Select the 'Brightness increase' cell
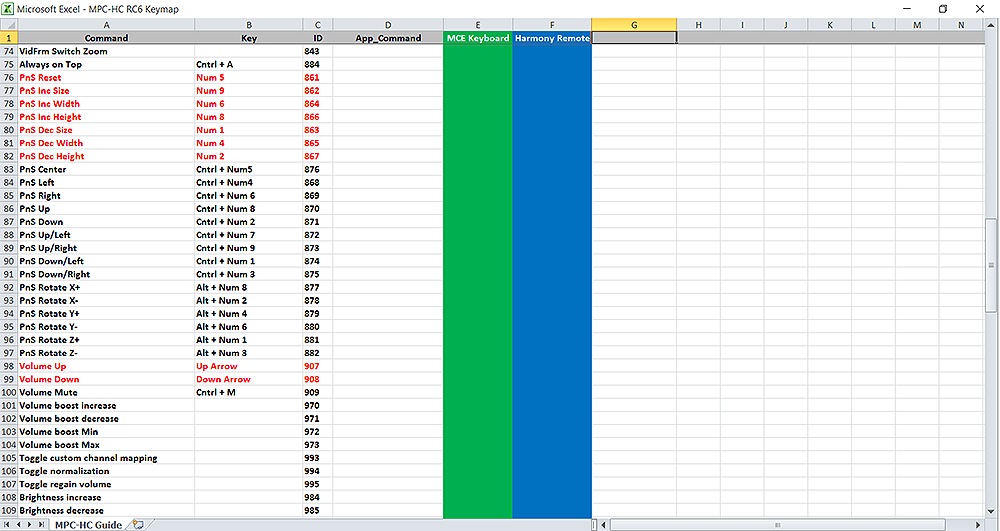This screenshot has height=531, width=1000. coord(106,497)
